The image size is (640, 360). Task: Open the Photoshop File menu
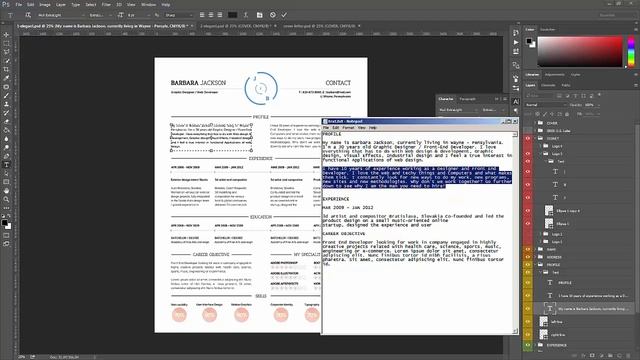pos(18,4)
